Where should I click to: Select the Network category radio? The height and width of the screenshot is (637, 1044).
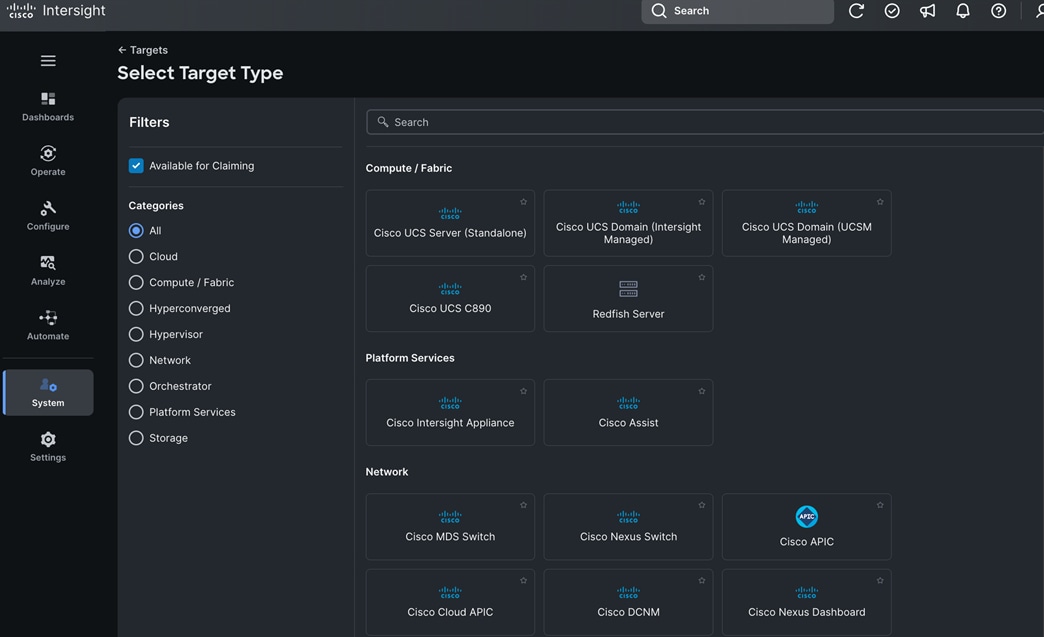(136, 360)
